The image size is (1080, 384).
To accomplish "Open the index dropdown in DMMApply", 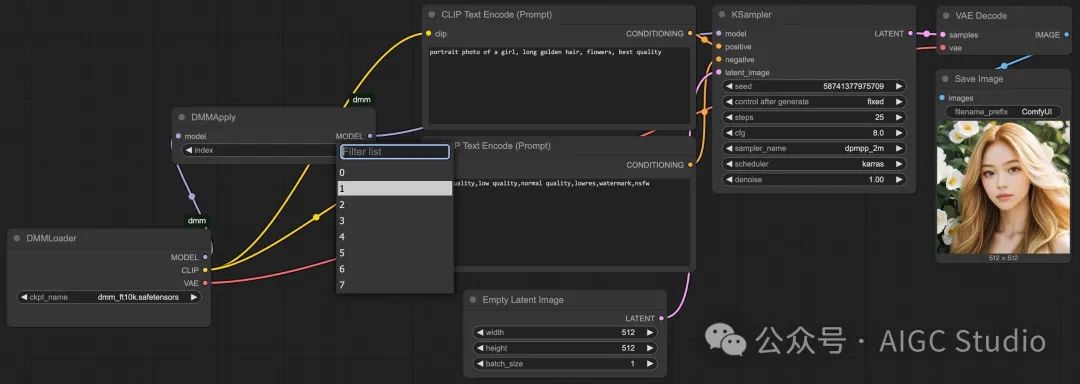I will point(260,150).
